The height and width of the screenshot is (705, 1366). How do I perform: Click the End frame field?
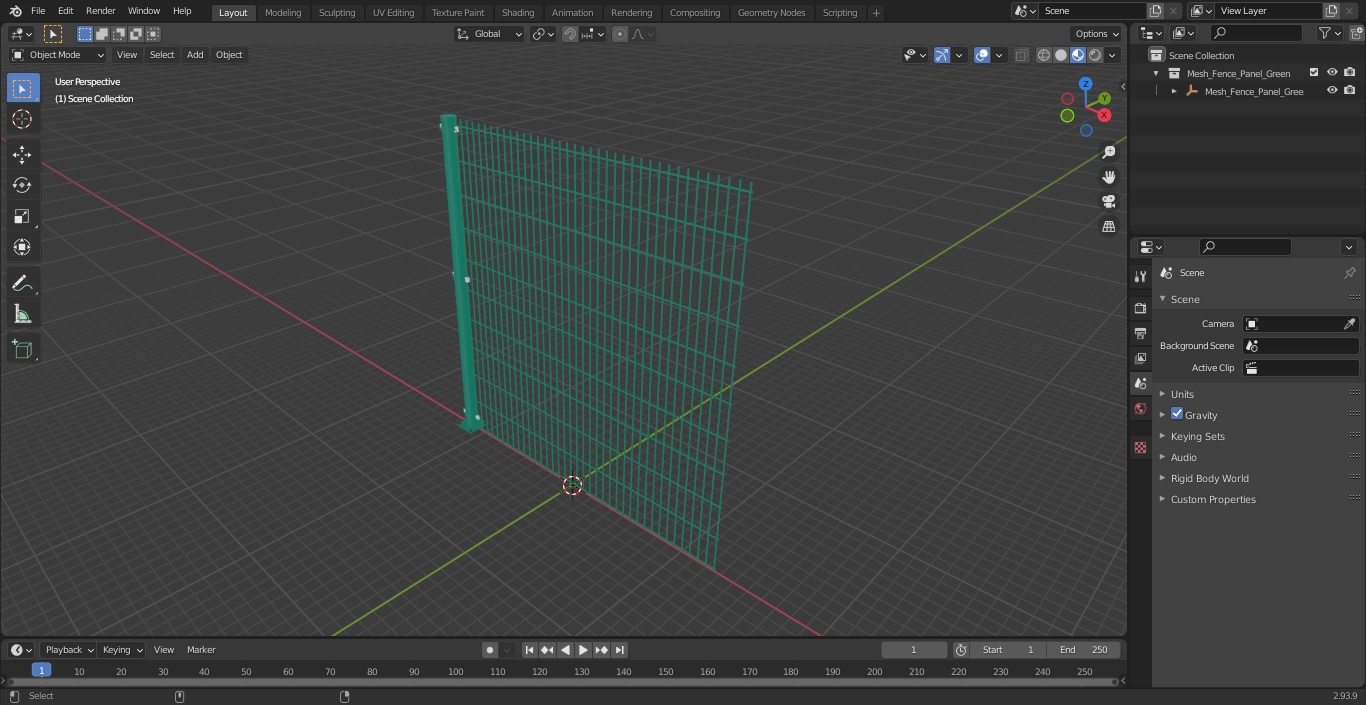pyautogui.click(x=1084, y=650)
